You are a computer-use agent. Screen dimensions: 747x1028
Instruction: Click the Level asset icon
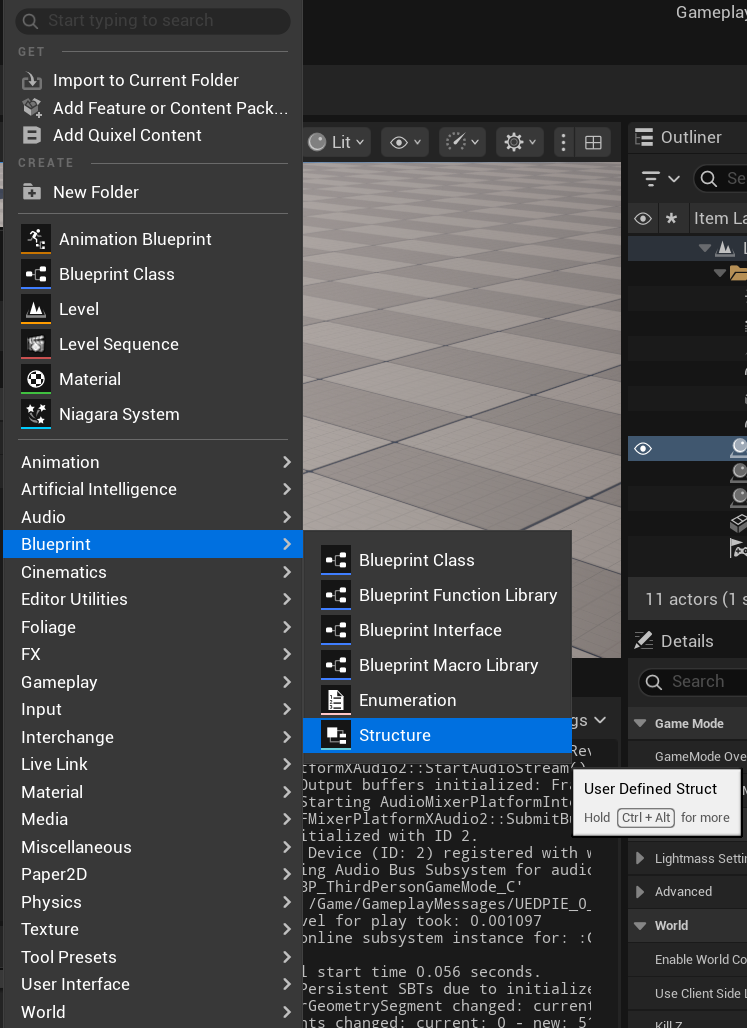point(36,309)
